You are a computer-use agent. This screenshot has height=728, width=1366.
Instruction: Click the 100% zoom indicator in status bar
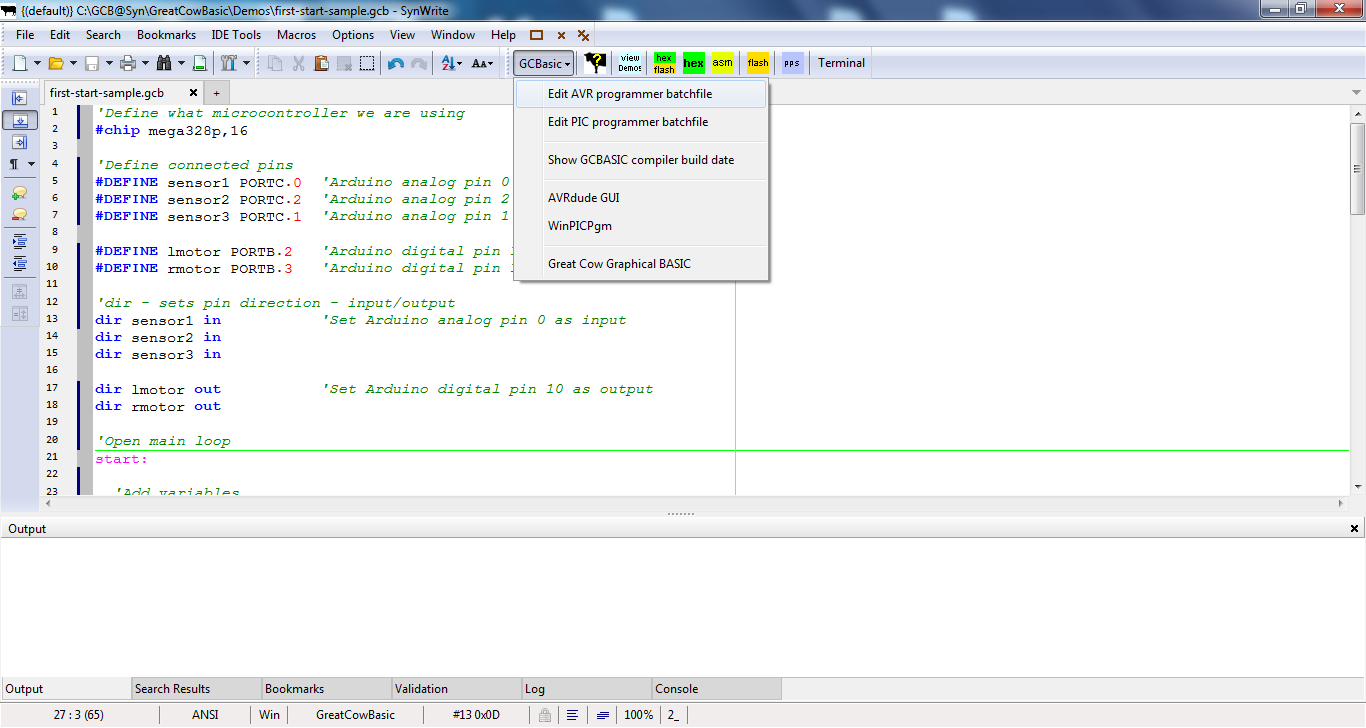pyautogui.click(x=639, y=714)
